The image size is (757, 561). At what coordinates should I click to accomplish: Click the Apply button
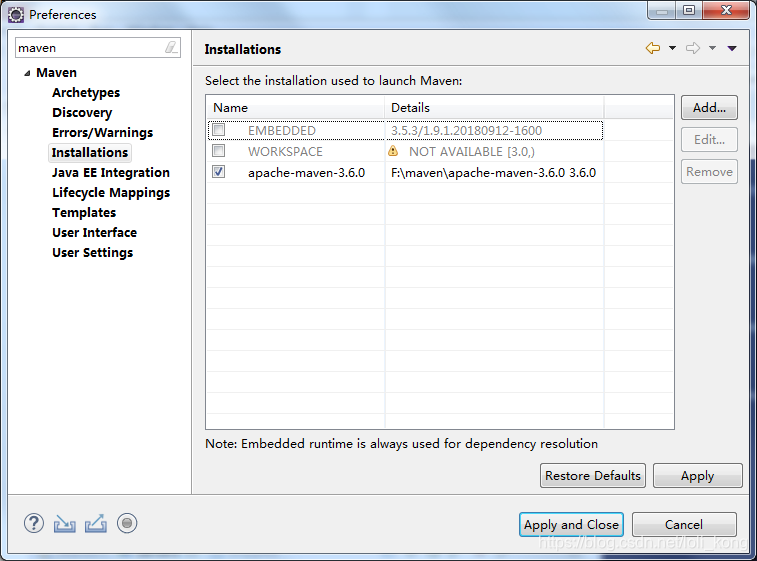pyautogui.click(x=698, y=476)
